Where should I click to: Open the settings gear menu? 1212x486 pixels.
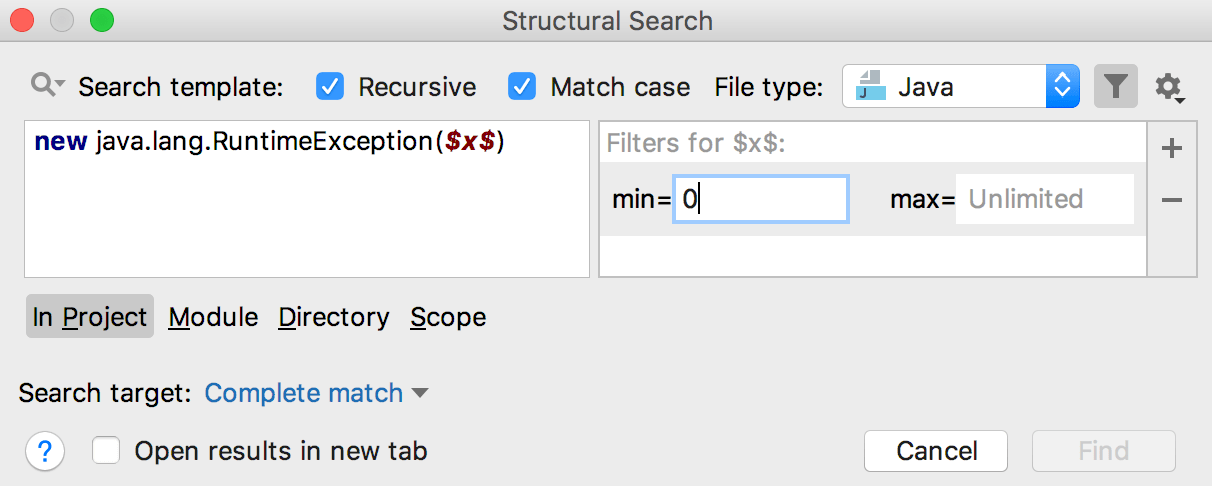[x=1169, y=88]
